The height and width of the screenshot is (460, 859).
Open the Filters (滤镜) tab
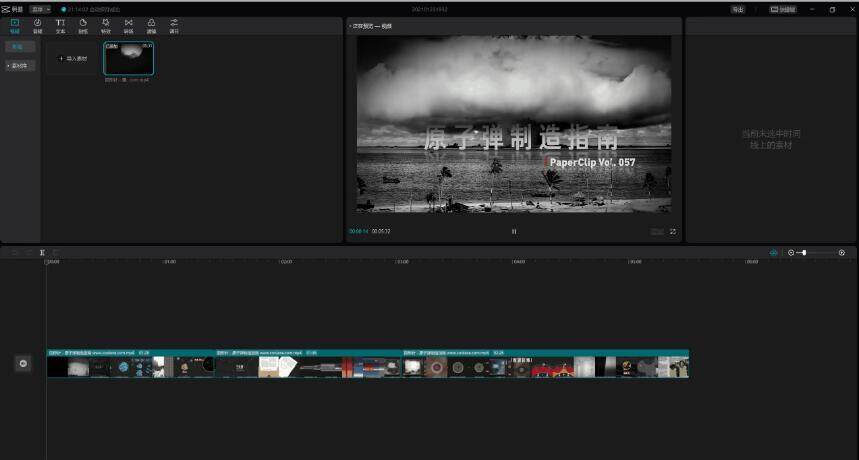tap(151, 26)
